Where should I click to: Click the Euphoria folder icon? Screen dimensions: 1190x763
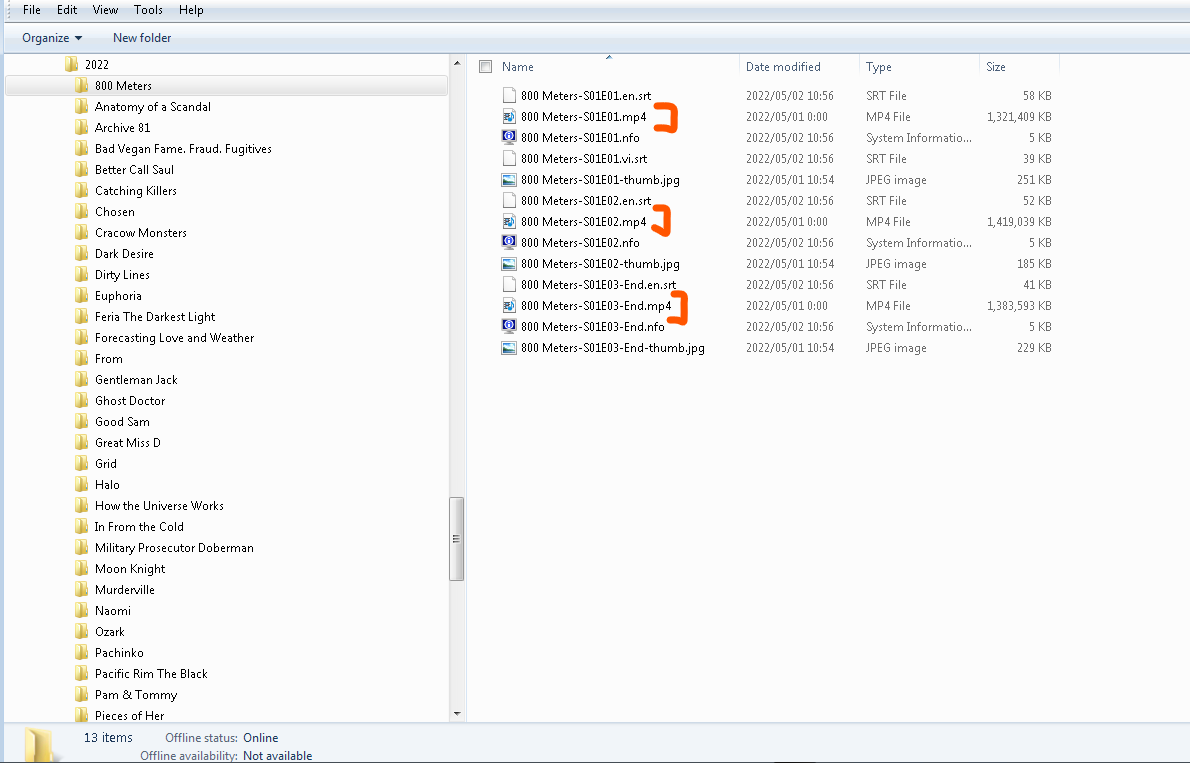point(82,295)
